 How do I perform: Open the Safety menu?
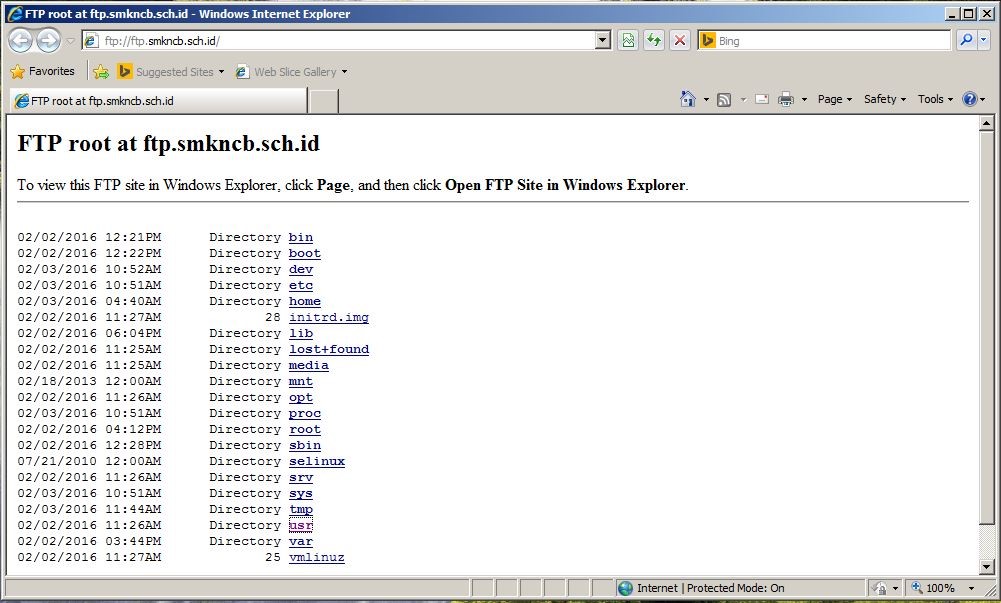882,99
